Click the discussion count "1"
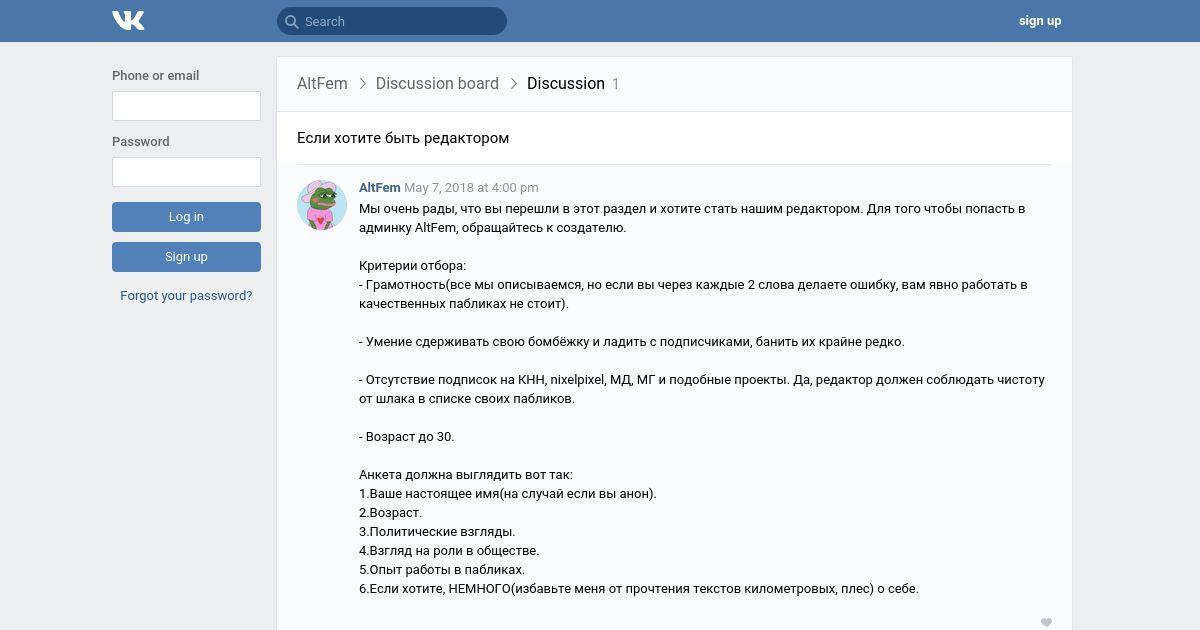 coord(616,84)
